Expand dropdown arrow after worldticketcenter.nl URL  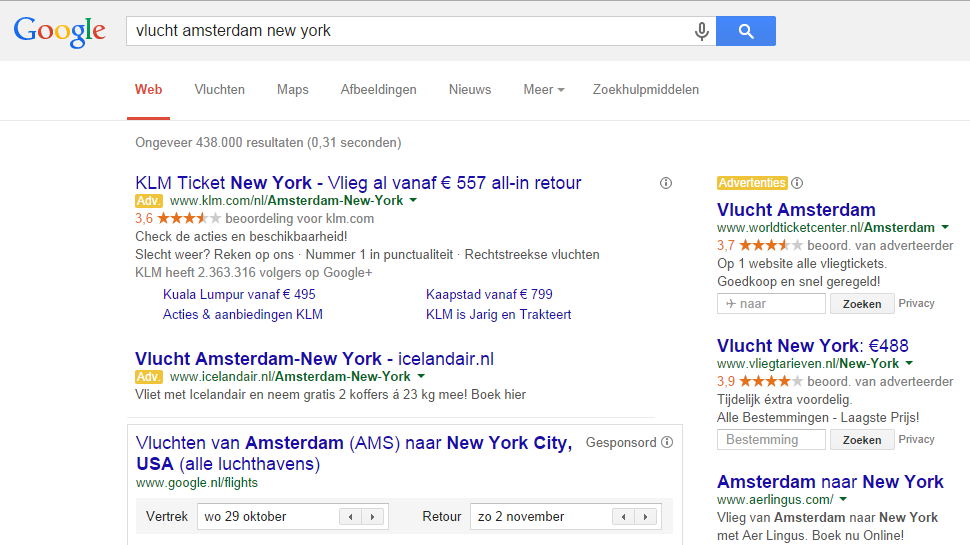945,228
